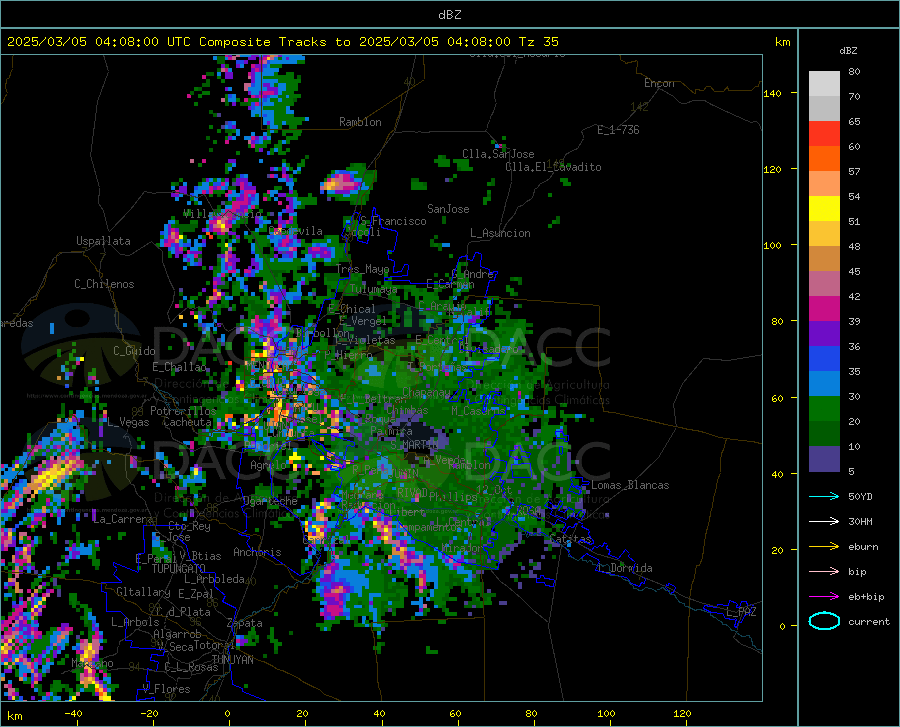This screenshot has width=900, height=727.
Task: Click the Zapata label
Action: pos(245,623)
